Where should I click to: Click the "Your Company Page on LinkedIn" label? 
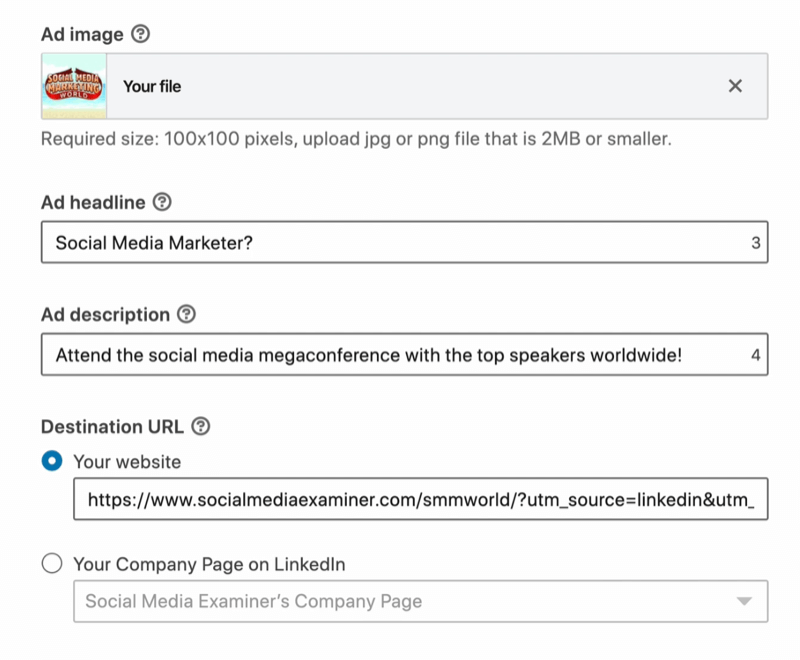pos(209,564)
